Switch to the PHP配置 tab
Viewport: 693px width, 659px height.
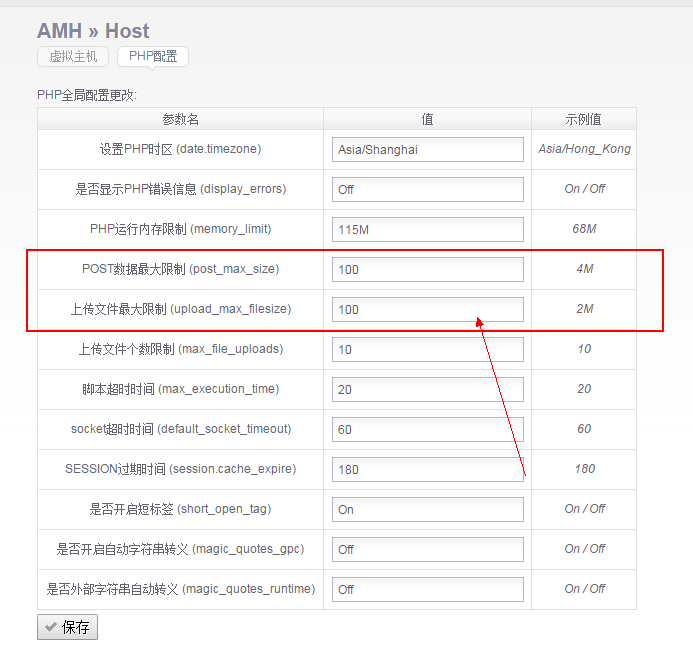[153, 57]
